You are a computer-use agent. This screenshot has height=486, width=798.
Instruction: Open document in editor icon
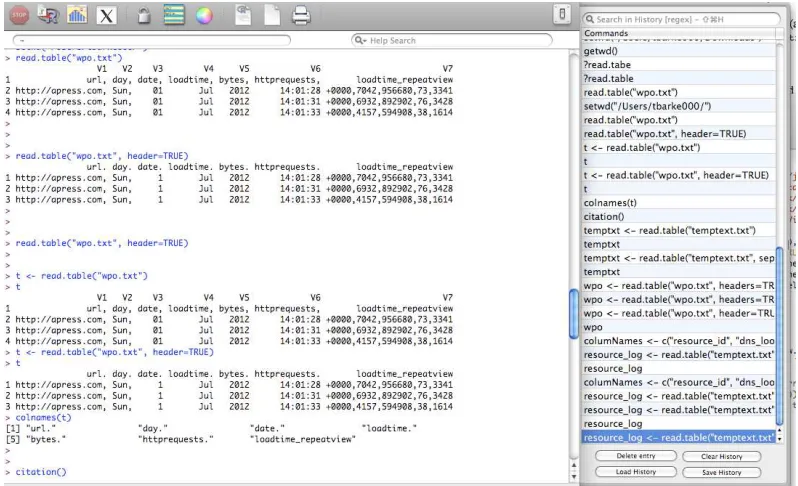243,15
